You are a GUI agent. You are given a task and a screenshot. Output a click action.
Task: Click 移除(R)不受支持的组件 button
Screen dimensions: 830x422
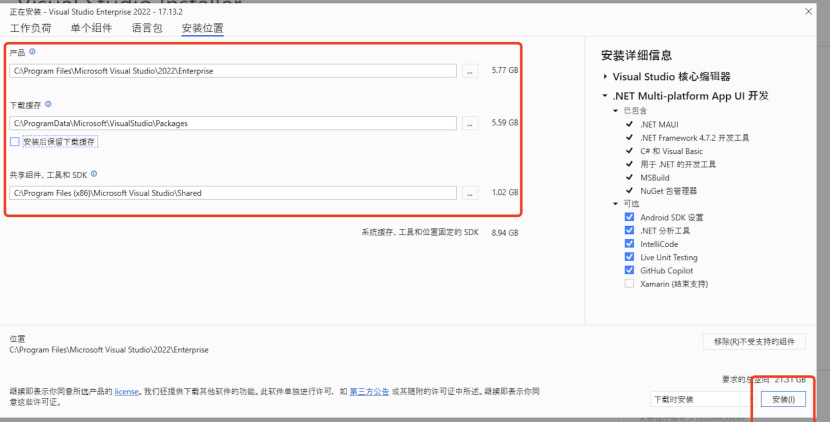pos(754,342)
